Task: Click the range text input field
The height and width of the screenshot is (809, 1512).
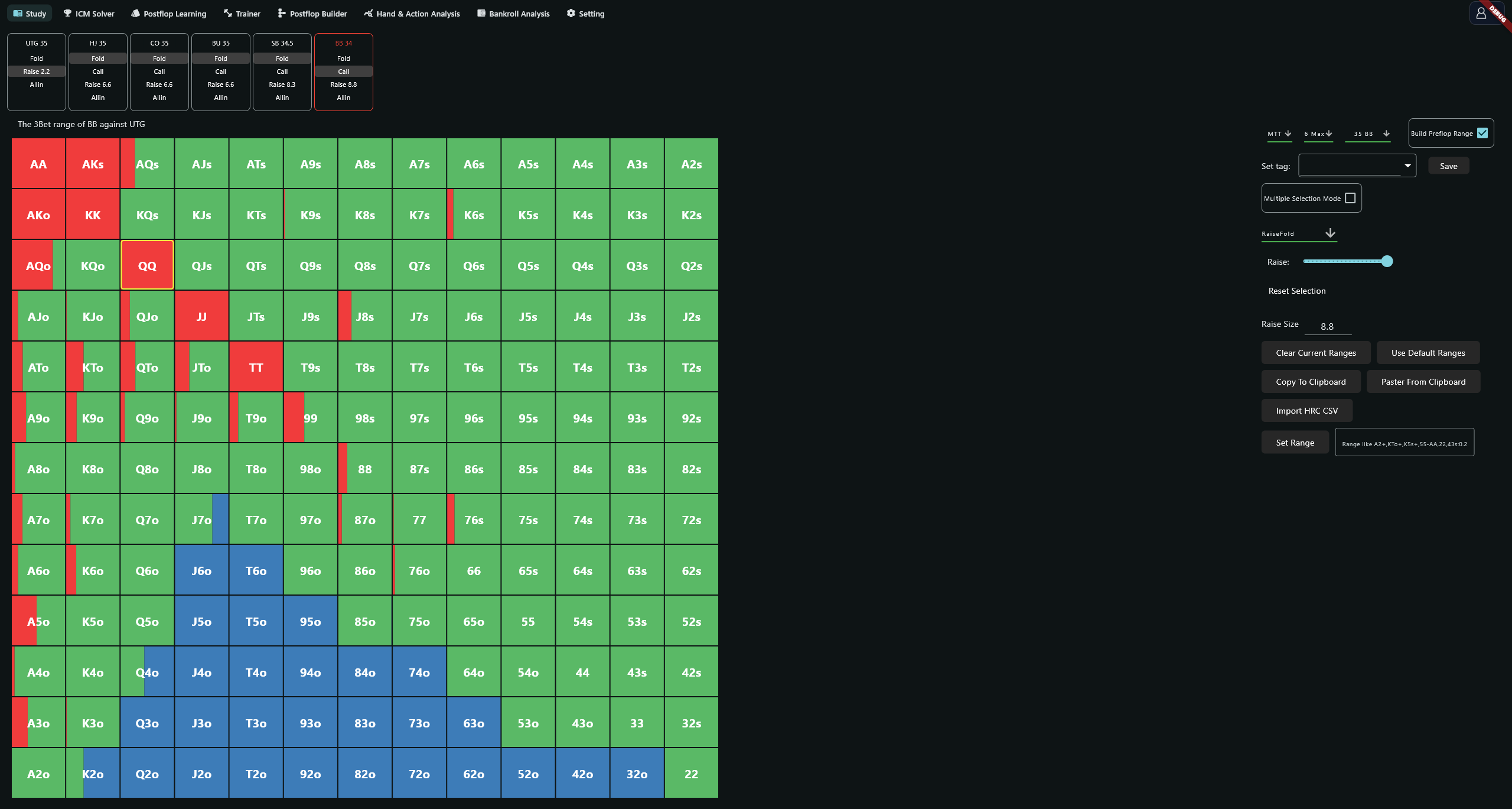Action: click(x=1405, y=443)
